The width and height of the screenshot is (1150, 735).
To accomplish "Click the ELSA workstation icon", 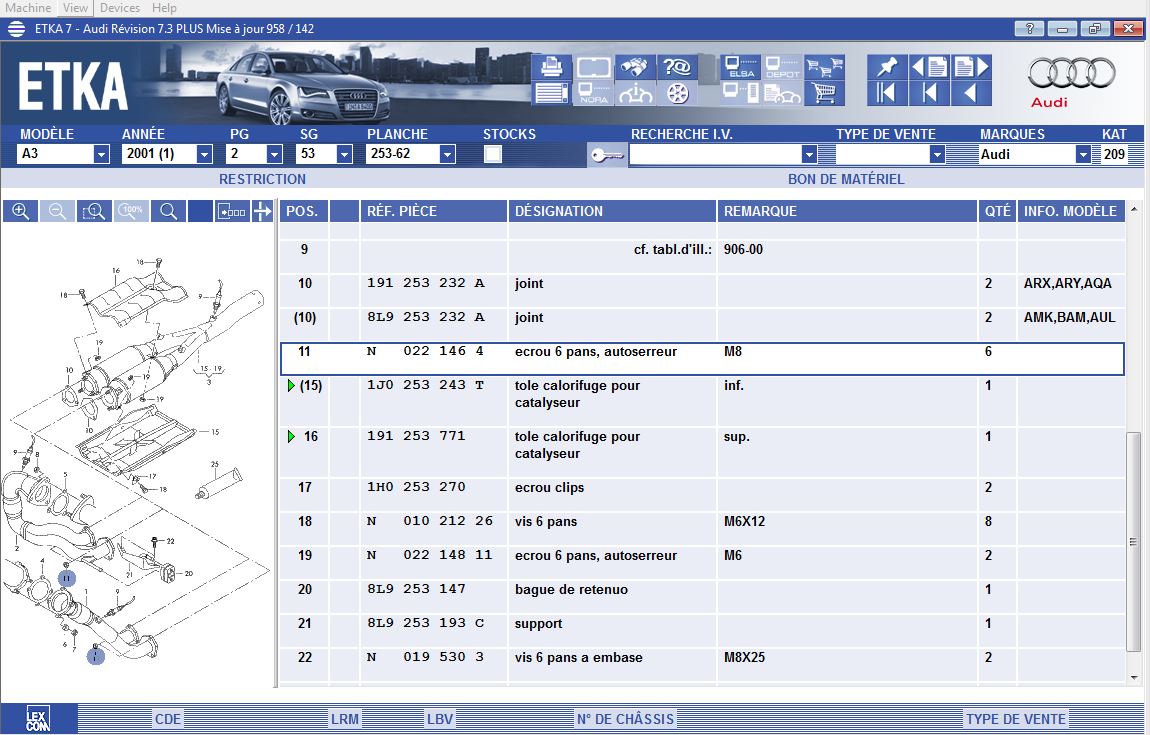I will (x=741, y=68).
